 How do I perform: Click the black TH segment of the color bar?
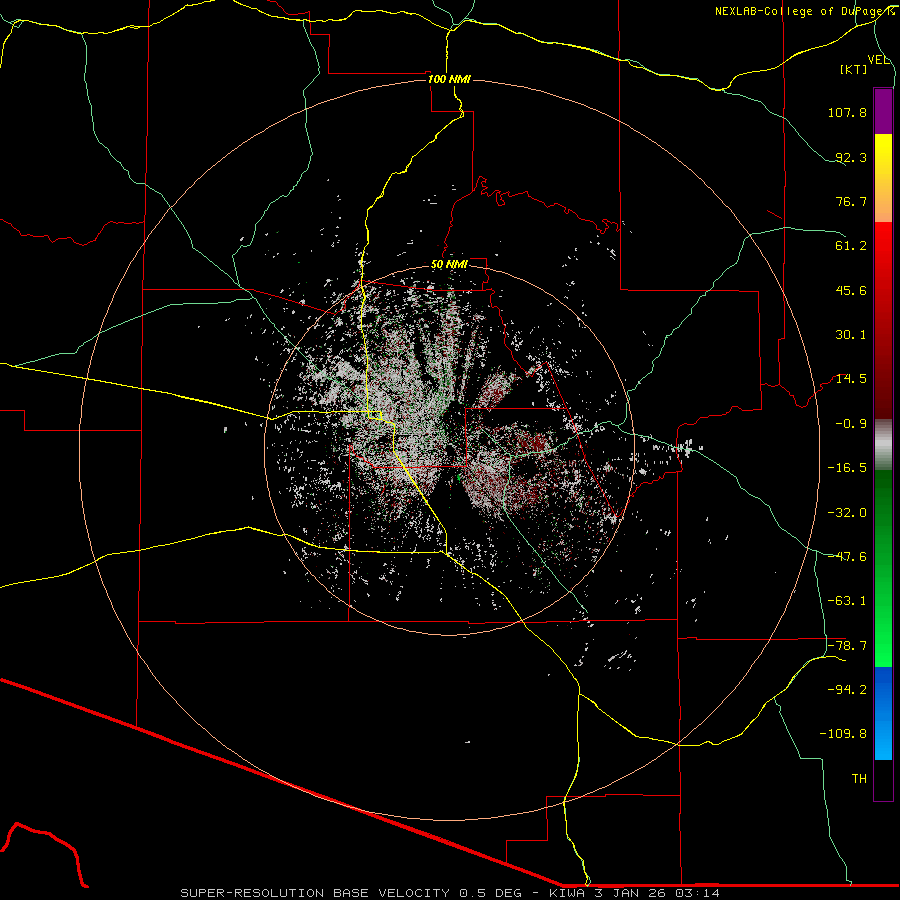point(883,780)
